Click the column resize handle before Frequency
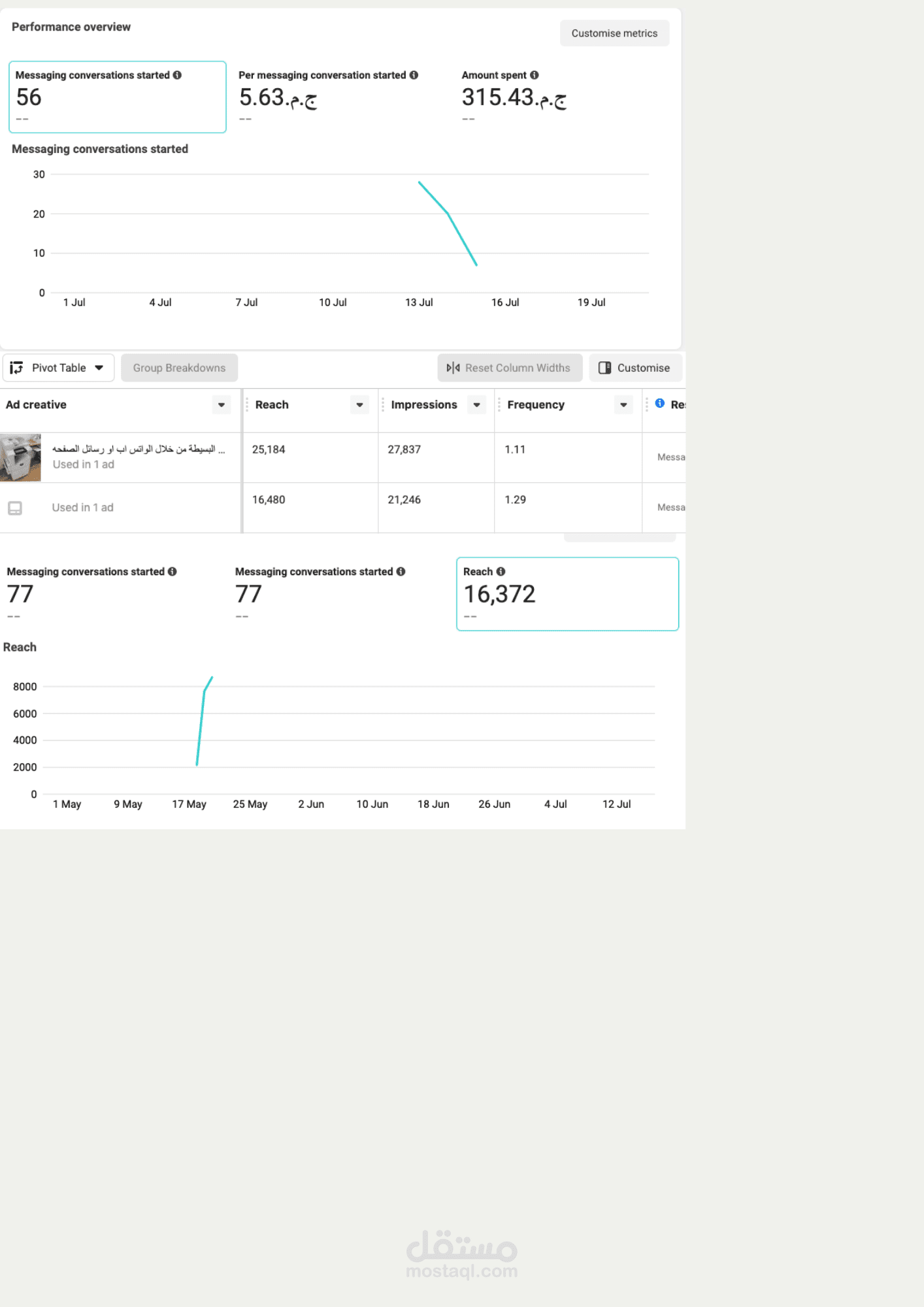This screenshot has width=924, height=1307. pyautogui.click(x=499, y=405)
